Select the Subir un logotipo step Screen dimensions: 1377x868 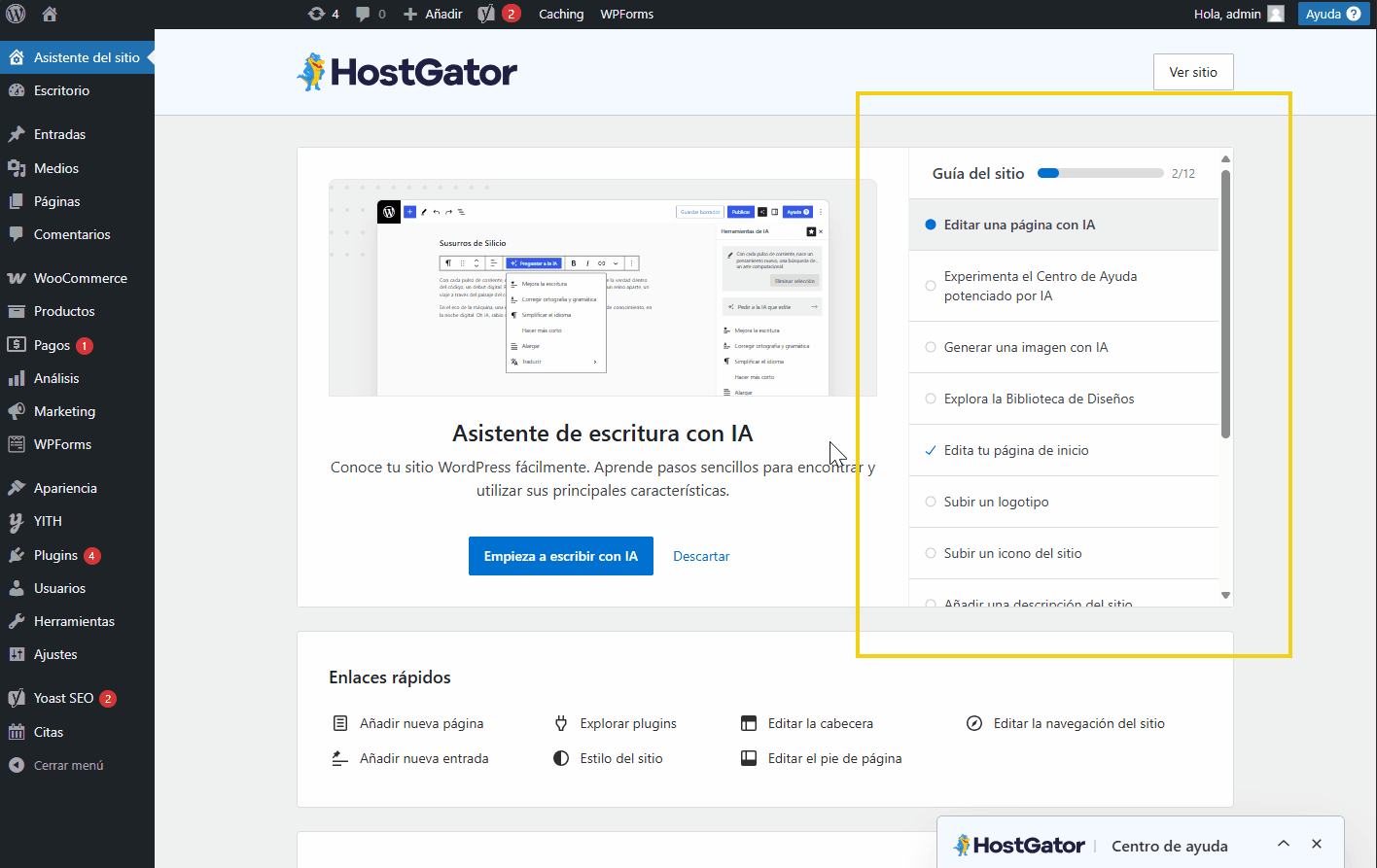pyautogui.click(x=1064, y=502)
